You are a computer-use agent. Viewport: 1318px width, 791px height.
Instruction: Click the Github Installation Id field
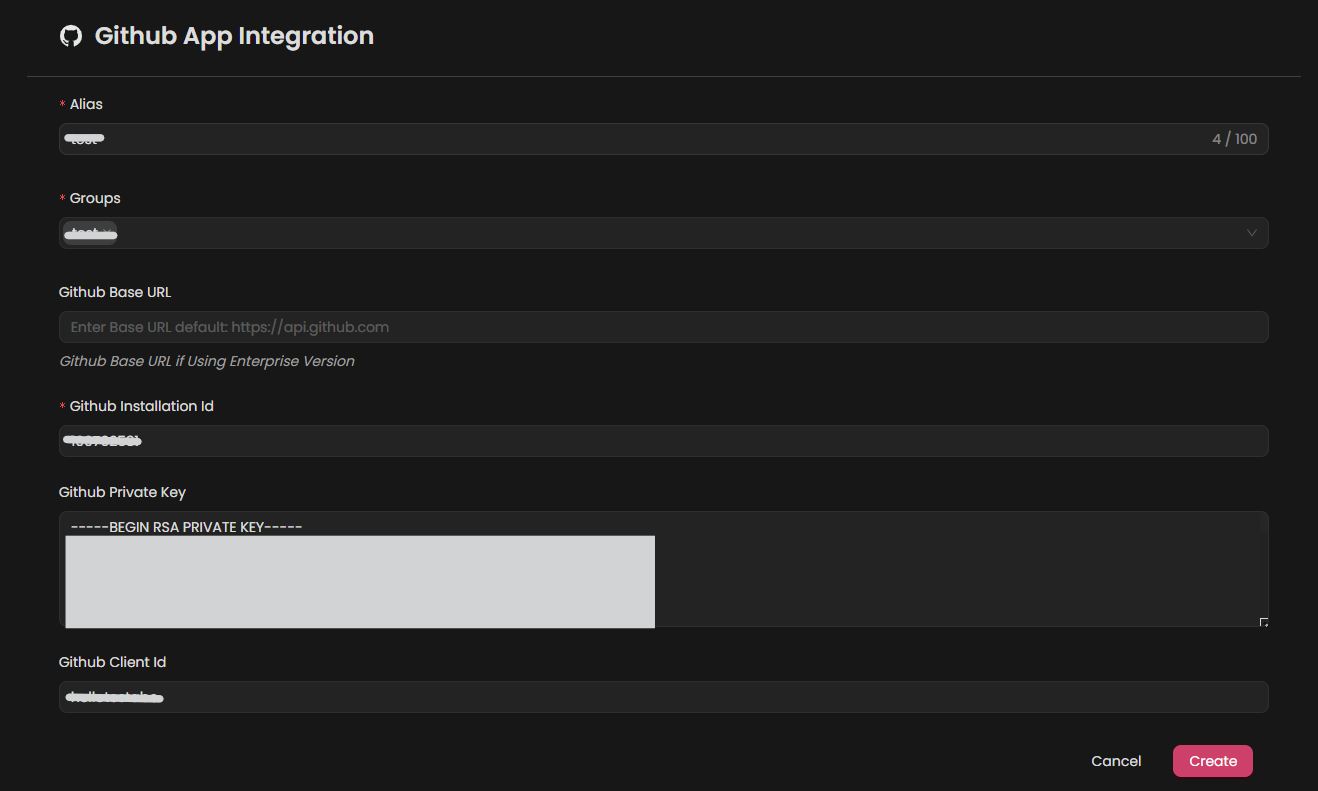click(663, 441)
